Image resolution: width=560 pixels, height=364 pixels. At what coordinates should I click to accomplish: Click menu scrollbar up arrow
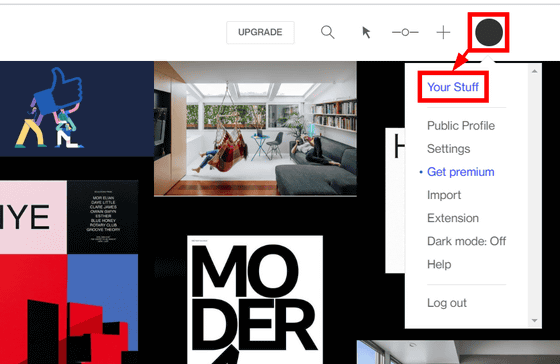[x=534, y=71]
